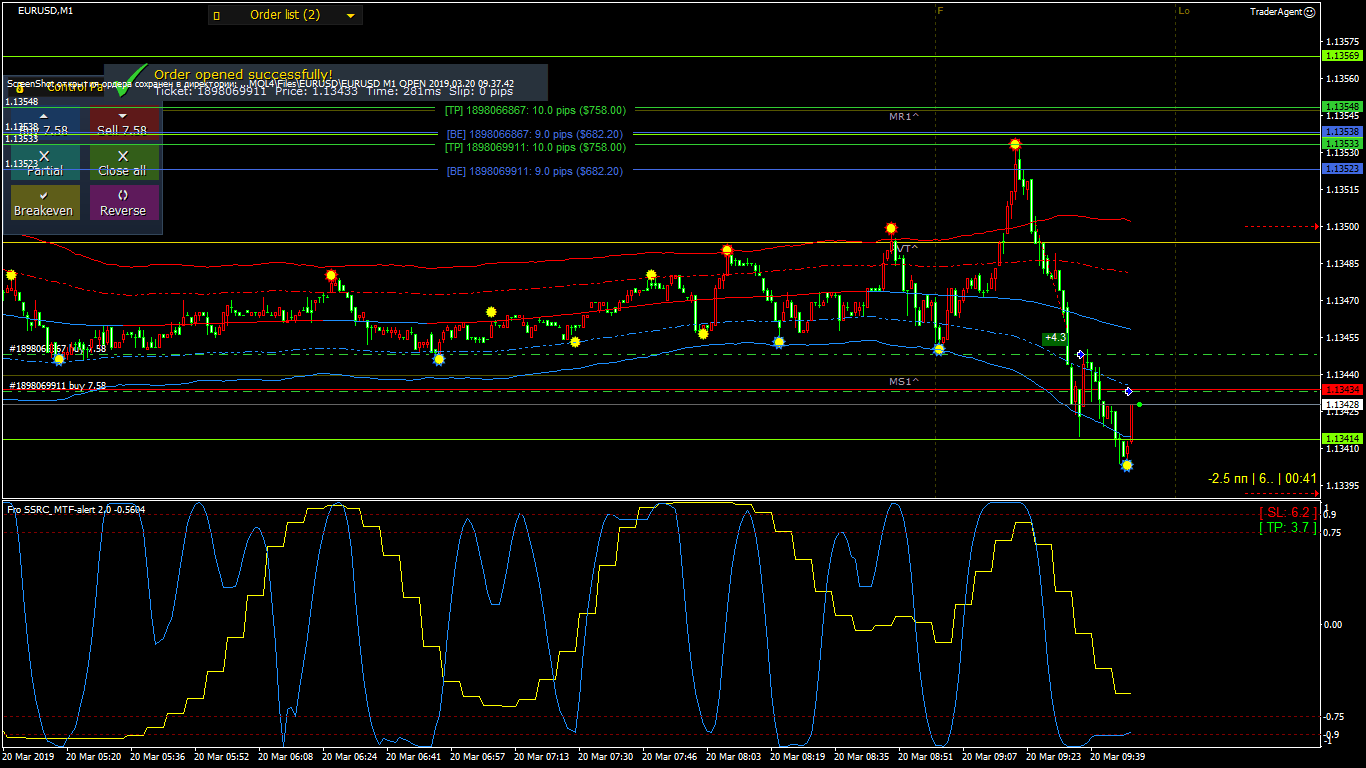Click the arrow of the Order list dropdown

350,16
